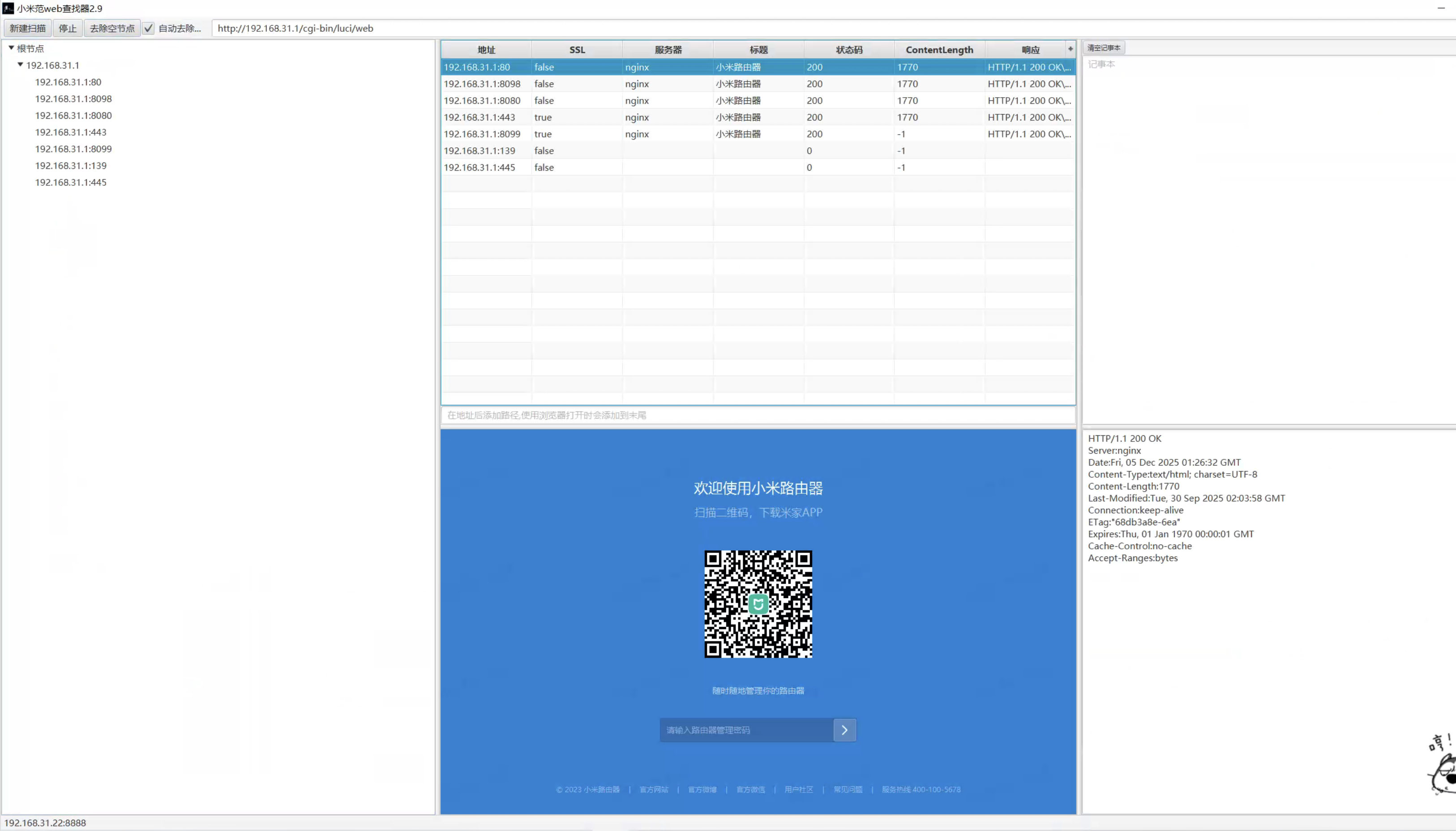1456x831 pixels.
Task: Click the QR code image
Action: click(x=758, y=604)
